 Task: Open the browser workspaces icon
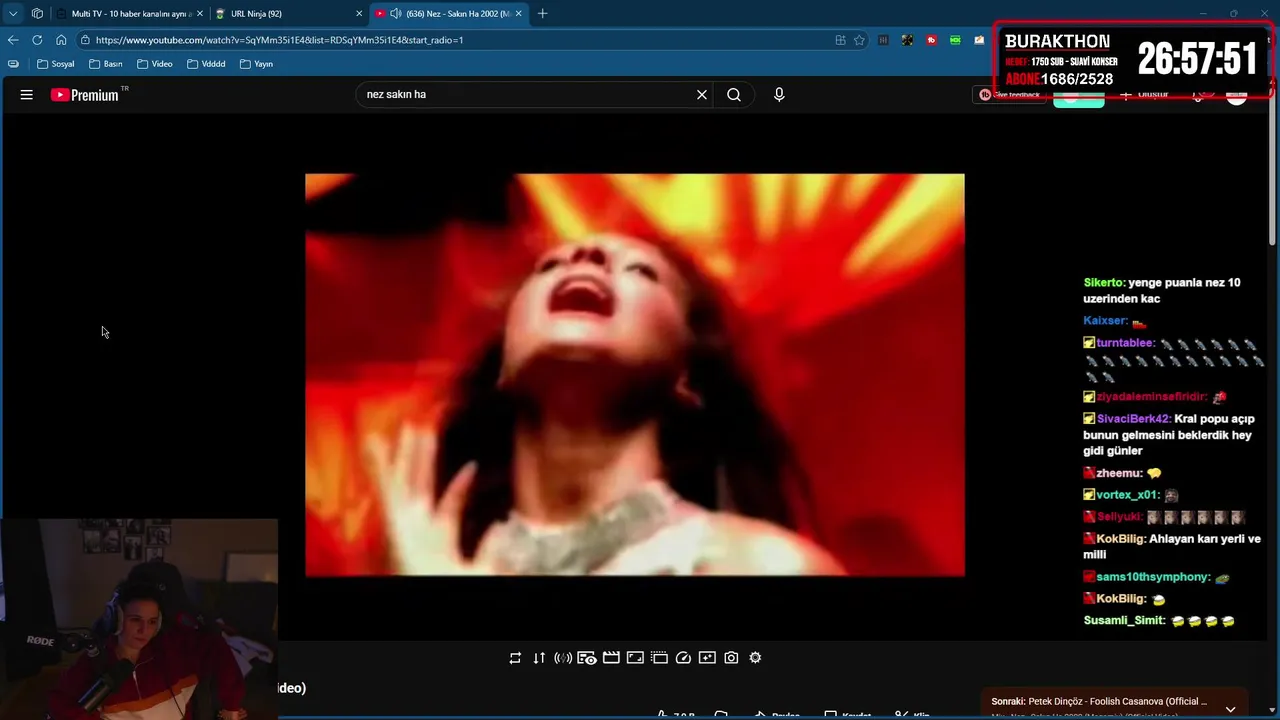pos(37,13)
